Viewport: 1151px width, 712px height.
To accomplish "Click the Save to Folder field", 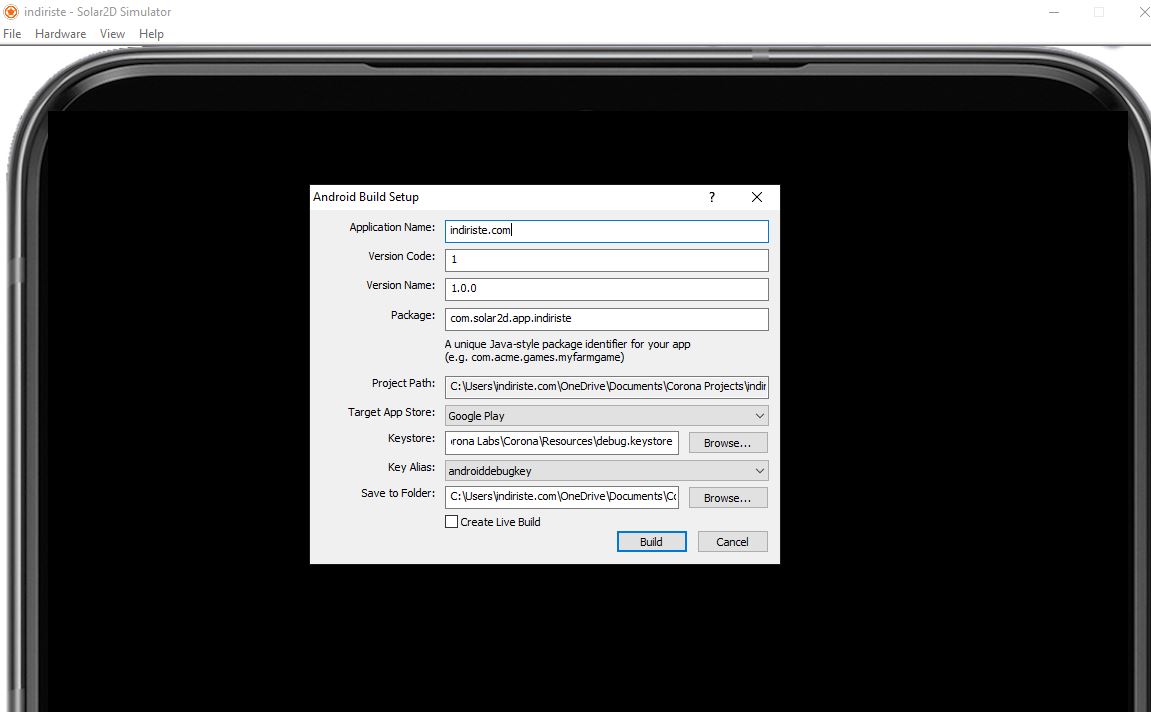I will click(x=562, y=497).
